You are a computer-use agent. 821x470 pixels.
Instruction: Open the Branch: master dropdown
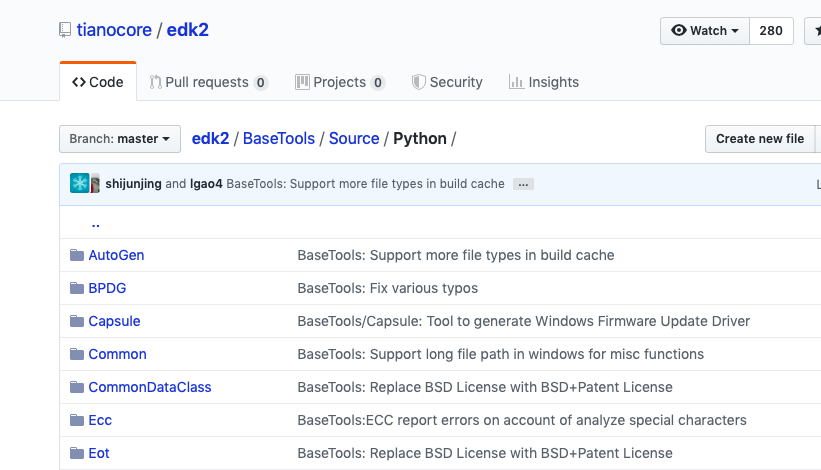[x=120, y=139]
